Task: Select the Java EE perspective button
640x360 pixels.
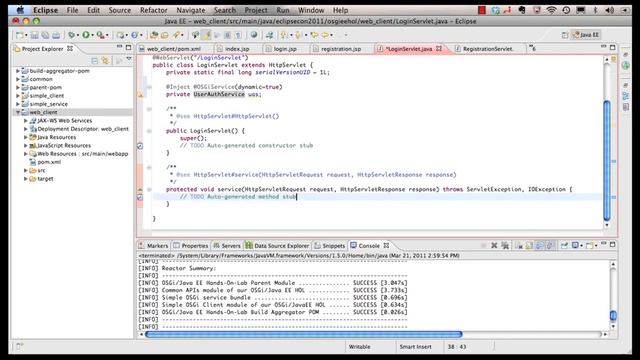Action: 586,35
